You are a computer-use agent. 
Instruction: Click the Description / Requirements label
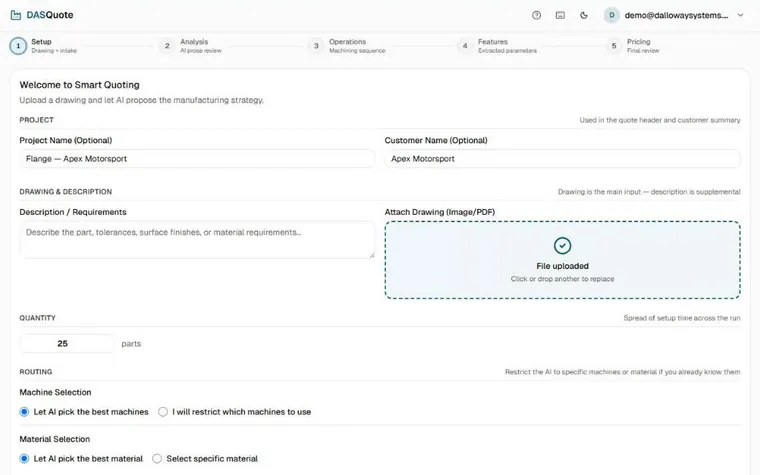pyautogui.click(x=73, y=212)
